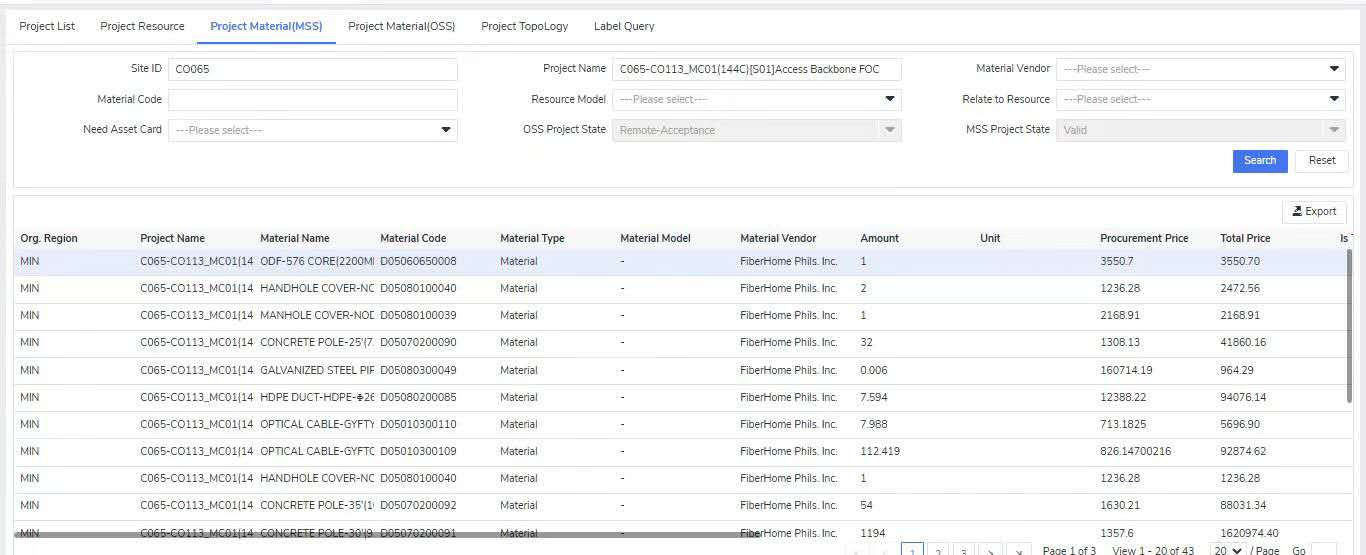Click procurement price 160714.19
This screenshot has width=1366, height=555.
pyautogui.click(x=1126, y=371)
